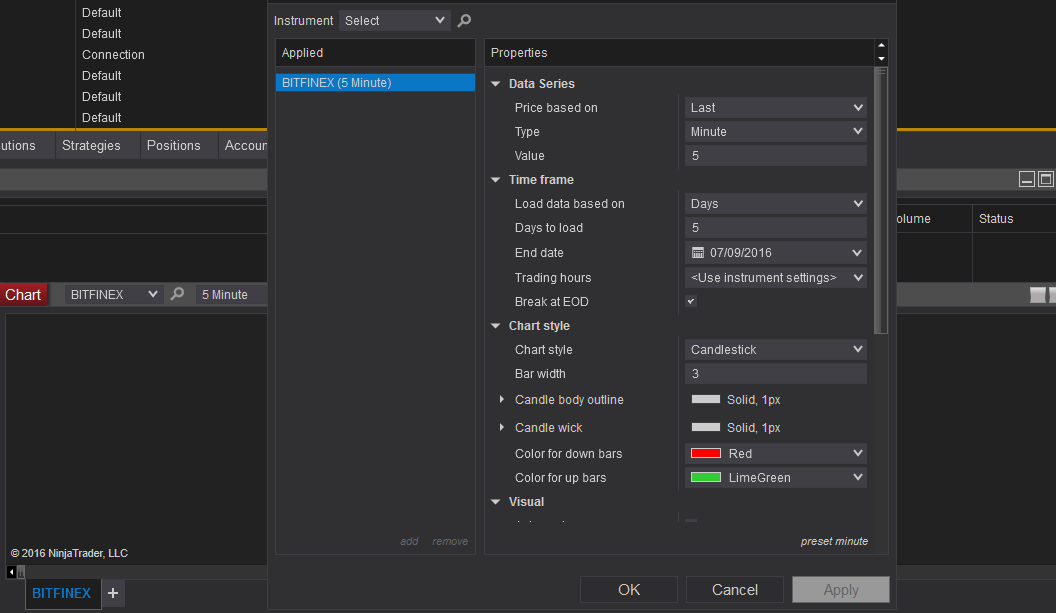Collapse the Data Series section
The height and width of the screenshot is (613, 1056).
pyautogui.click(x=495, y=84)
